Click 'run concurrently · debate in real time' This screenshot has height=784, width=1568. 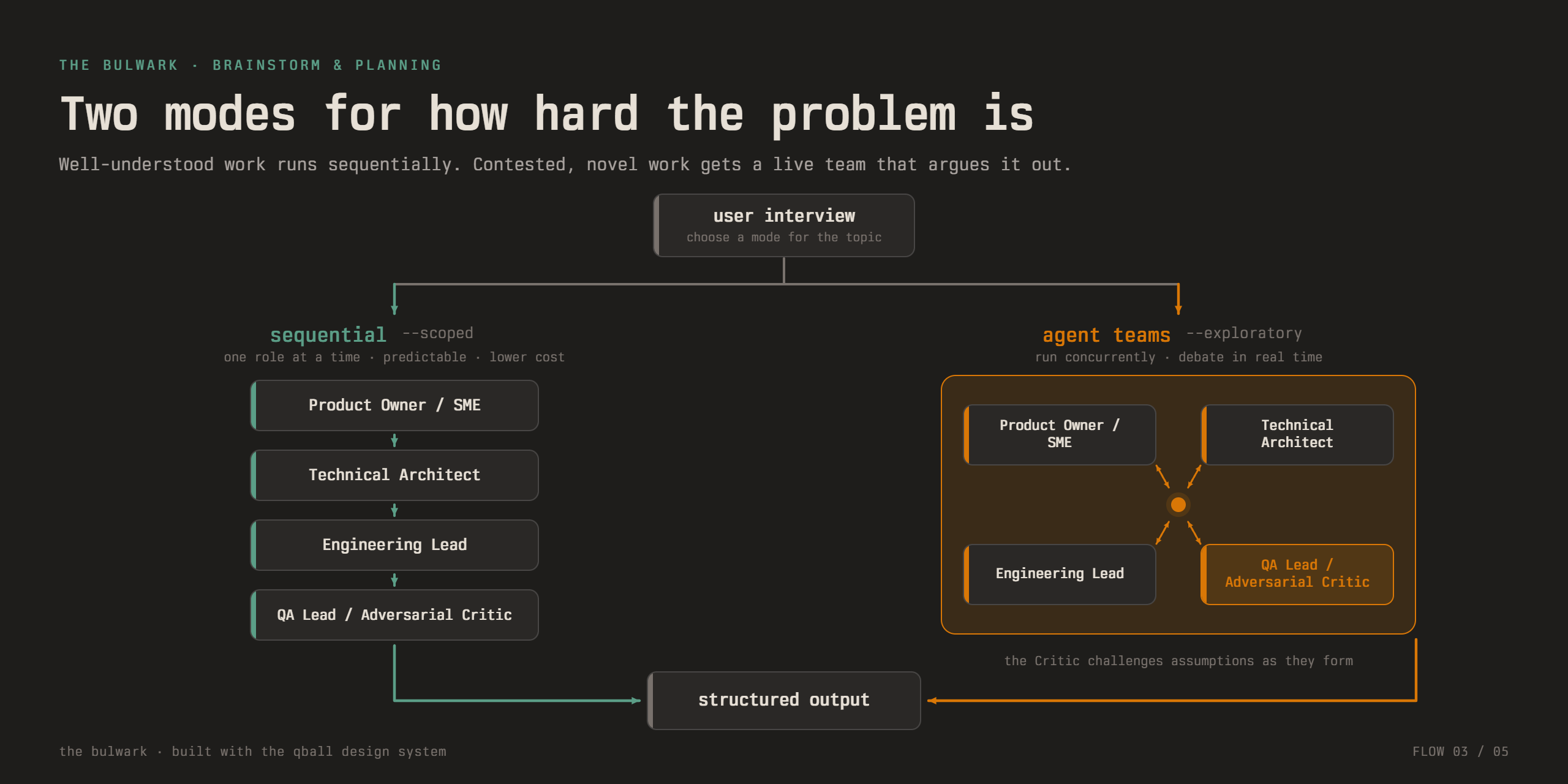pos(1178,357)
